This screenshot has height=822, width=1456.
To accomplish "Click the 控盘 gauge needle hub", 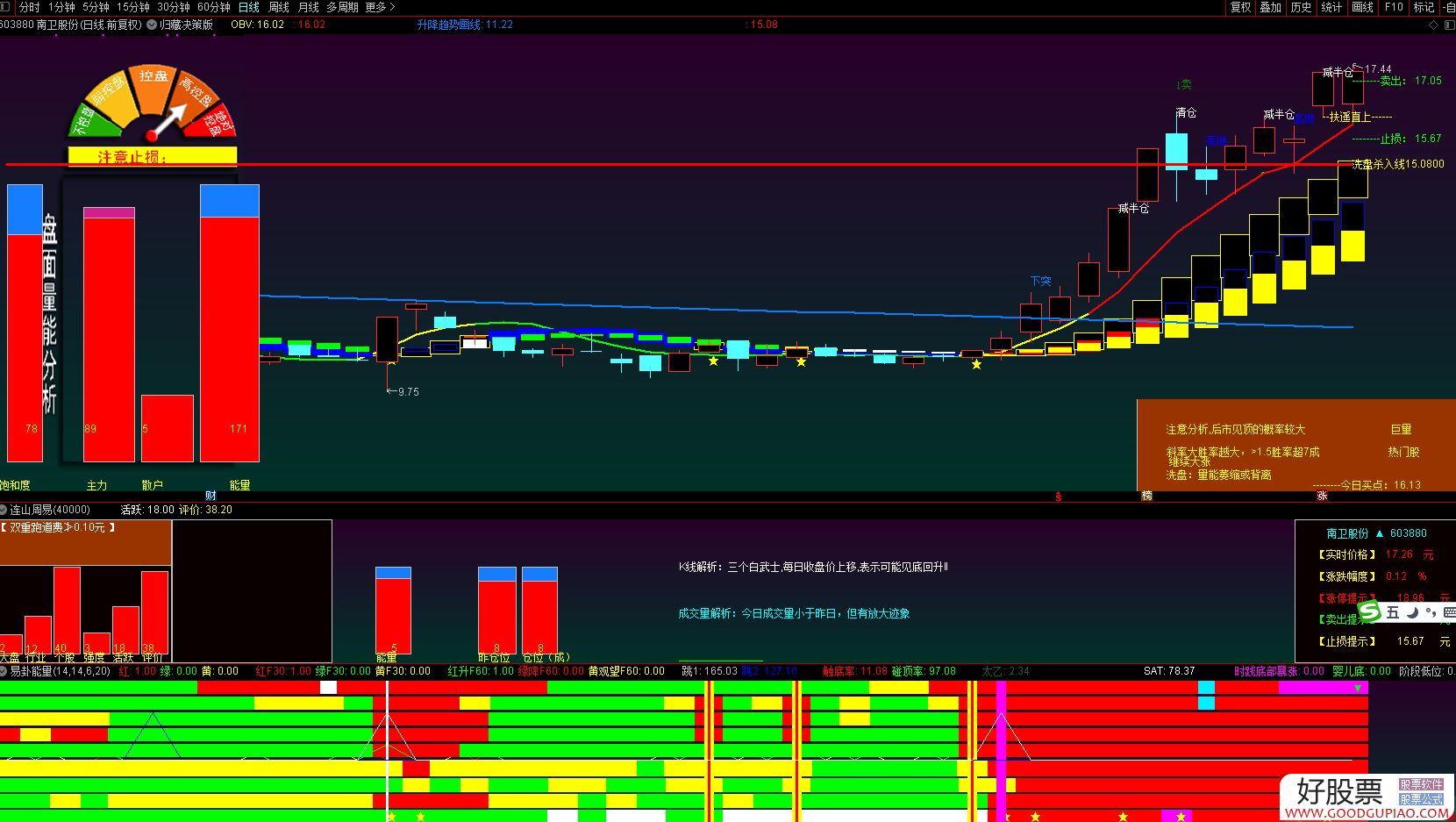I will 152,135.
